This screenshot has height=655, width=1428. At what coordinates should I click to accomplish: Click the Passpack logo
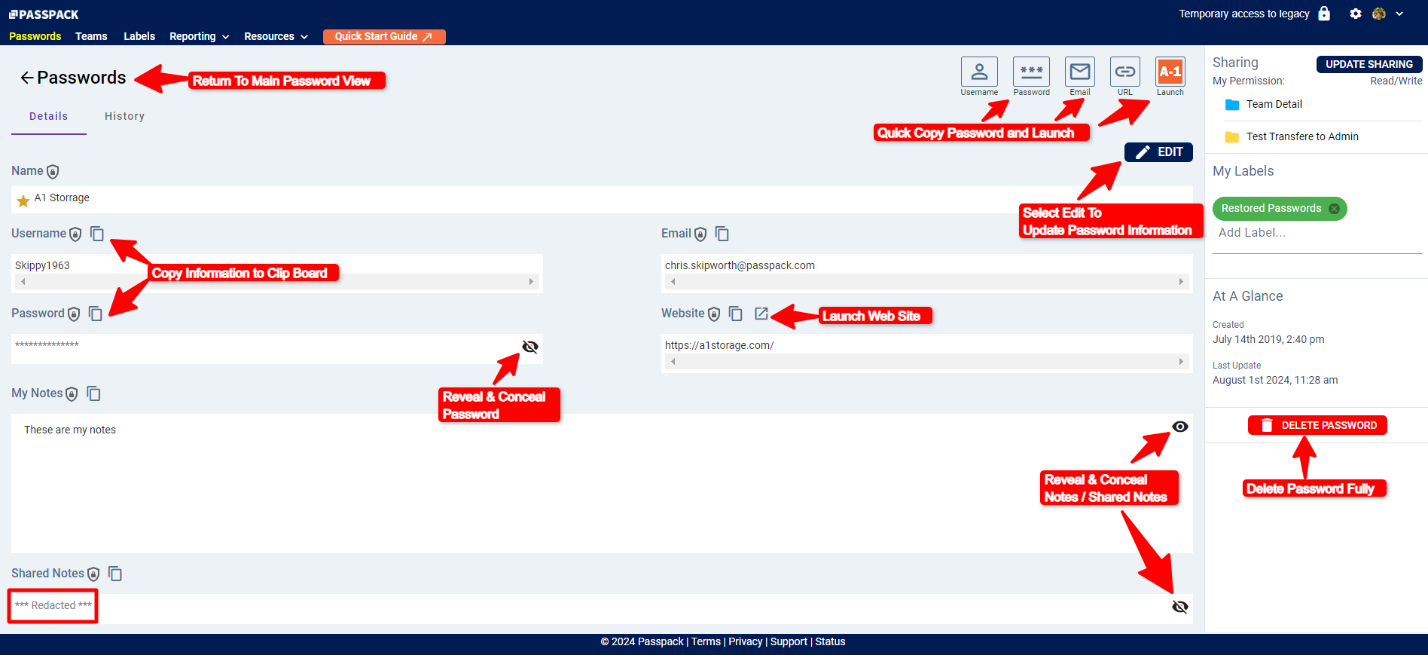click(x=43, y=14)
